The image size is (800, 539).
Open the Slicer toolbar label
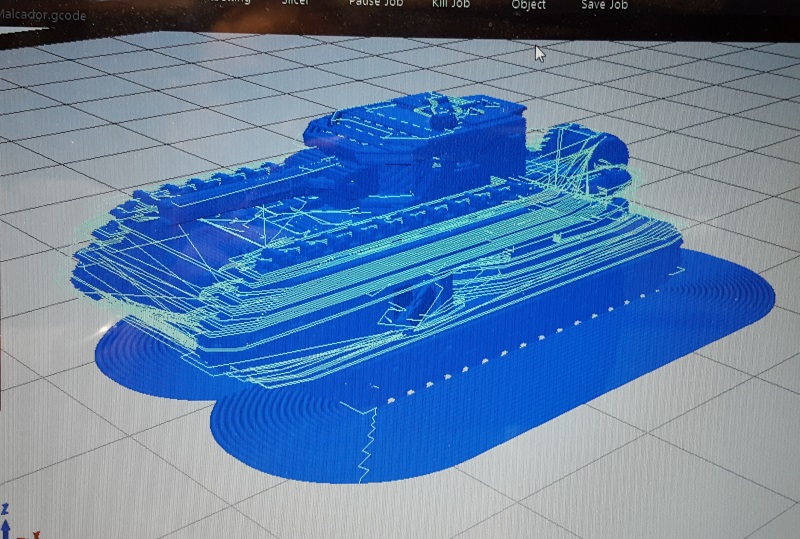295,3
